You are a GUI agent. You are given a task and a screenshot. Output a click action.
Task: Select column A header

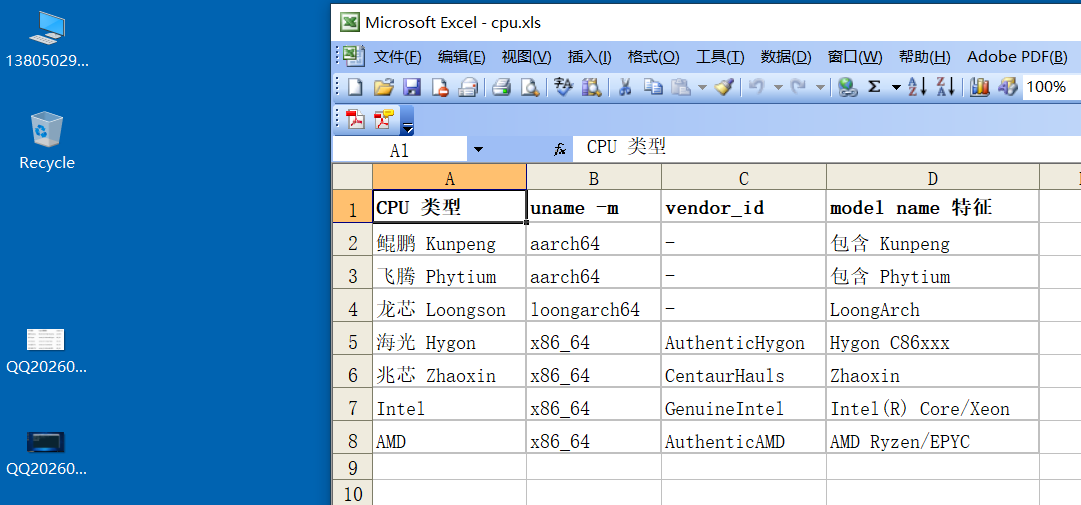click(x=449, y=179)
